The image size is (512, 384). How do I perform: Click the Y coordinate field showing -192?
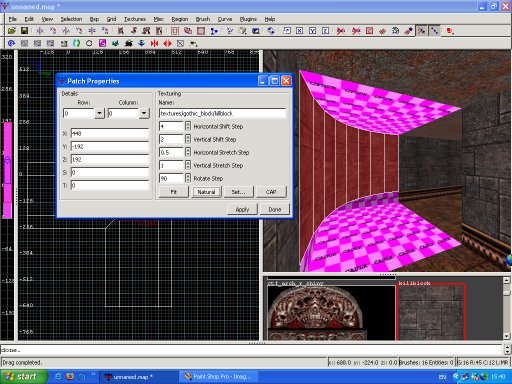pyautogui.click(x=109, y=146)
